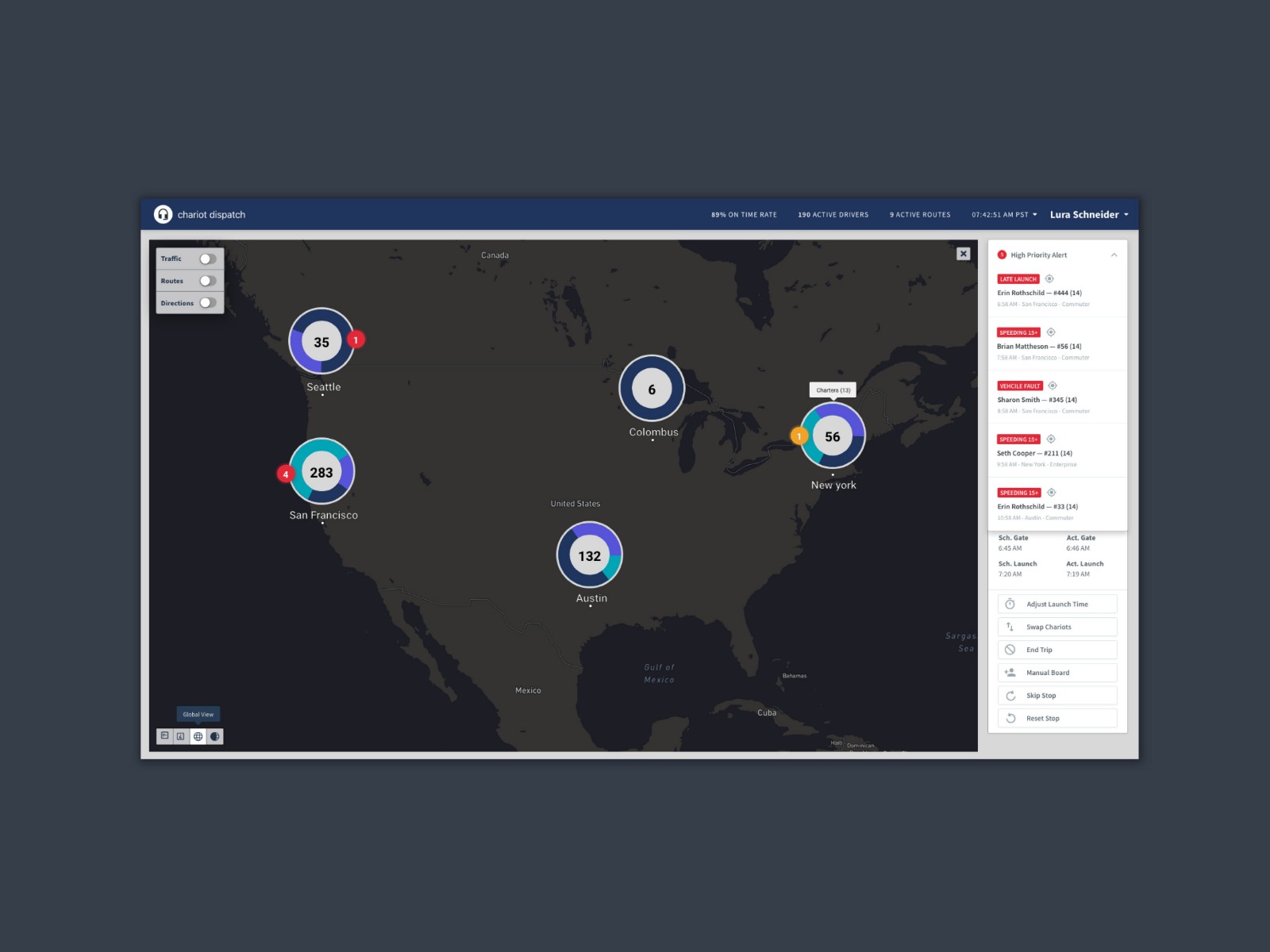The width and height of the screenshot is (1270, 952).
Task: Click the red badge on San Francisco cluster
Action: pyautogui.click(x=286, y=474)
